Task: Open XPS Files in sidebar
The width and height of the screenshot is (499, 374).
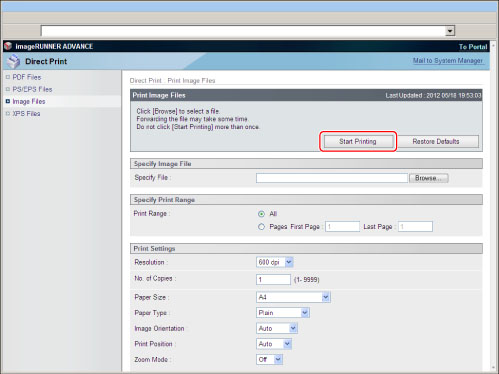Action: point(26,114)
